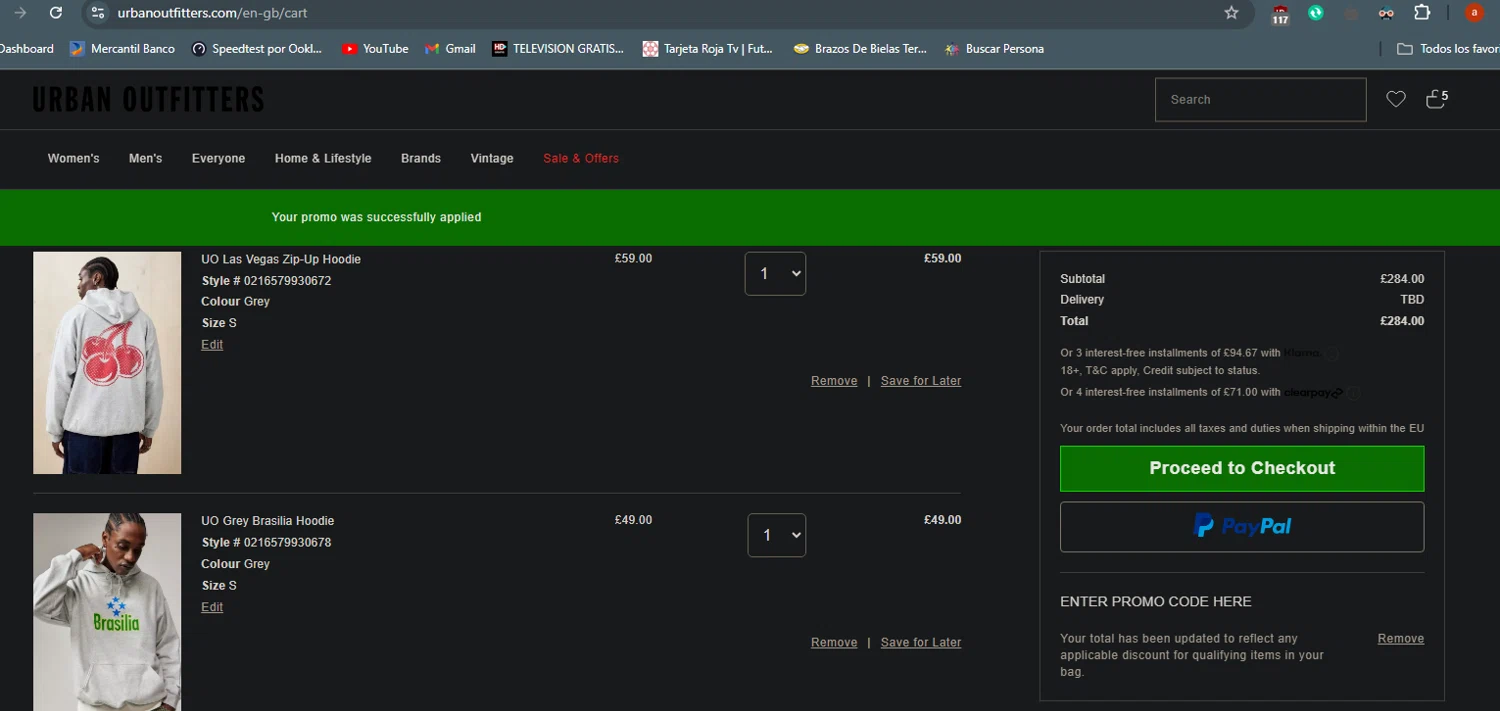Viewport: 1500px width, 711px height.
Task: Open the Home & Lifestyle menu
Action: click(323, 158)
